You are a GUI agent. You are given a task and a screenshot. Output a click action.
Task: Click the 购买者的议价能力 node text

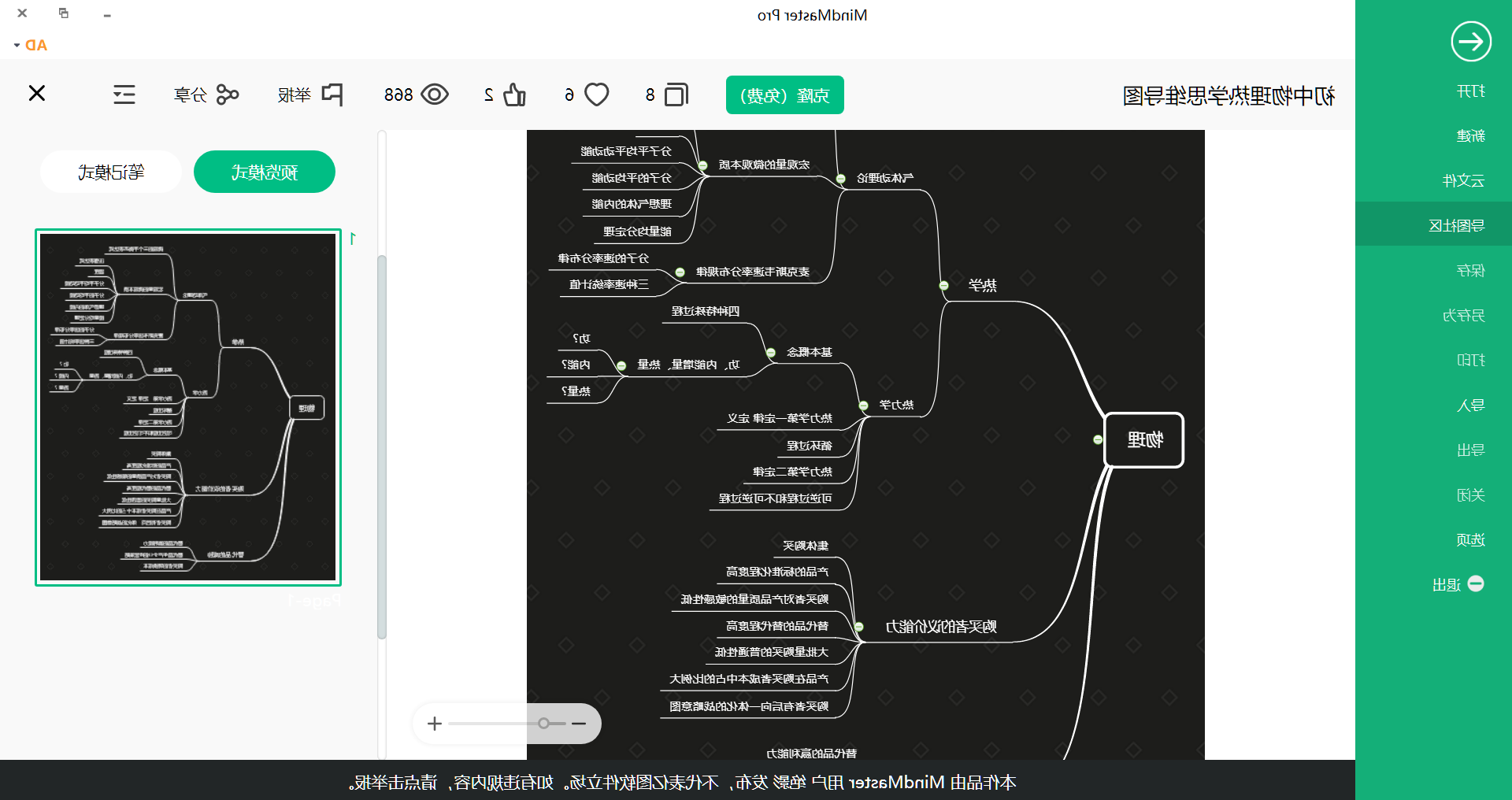pos(941,627)
